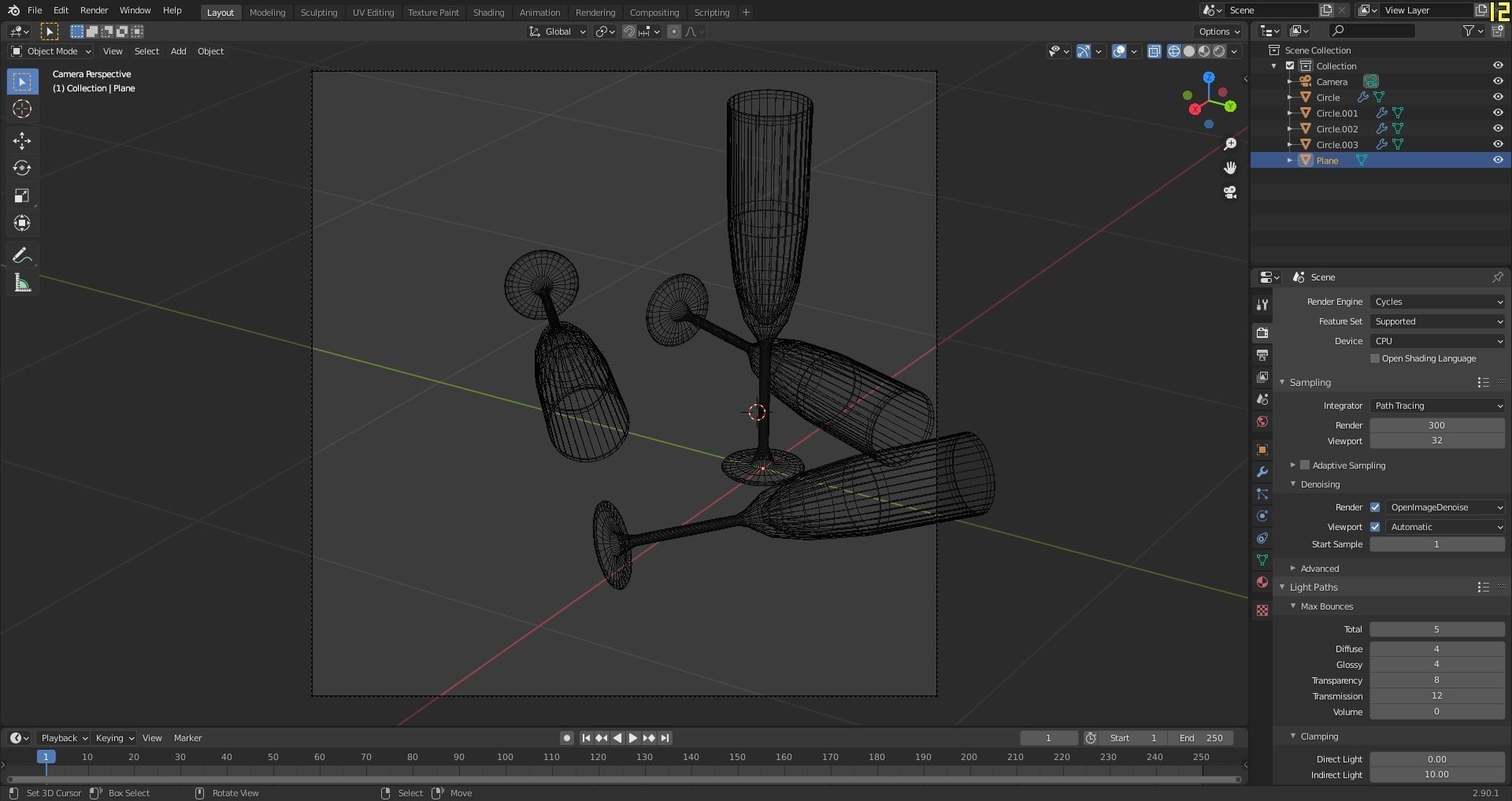Activate the Select Box tool
This screenshot has height=801, width=1512.
coord(22,82)
